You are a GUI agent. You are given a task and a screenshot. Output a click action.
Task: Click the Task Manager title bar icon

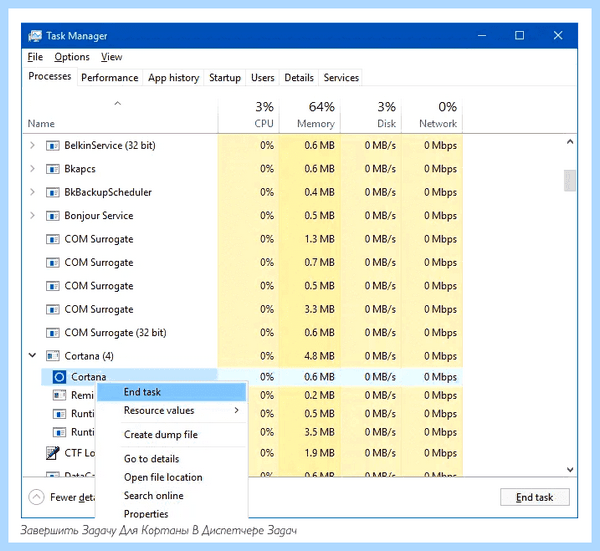[x=35, y=36]
